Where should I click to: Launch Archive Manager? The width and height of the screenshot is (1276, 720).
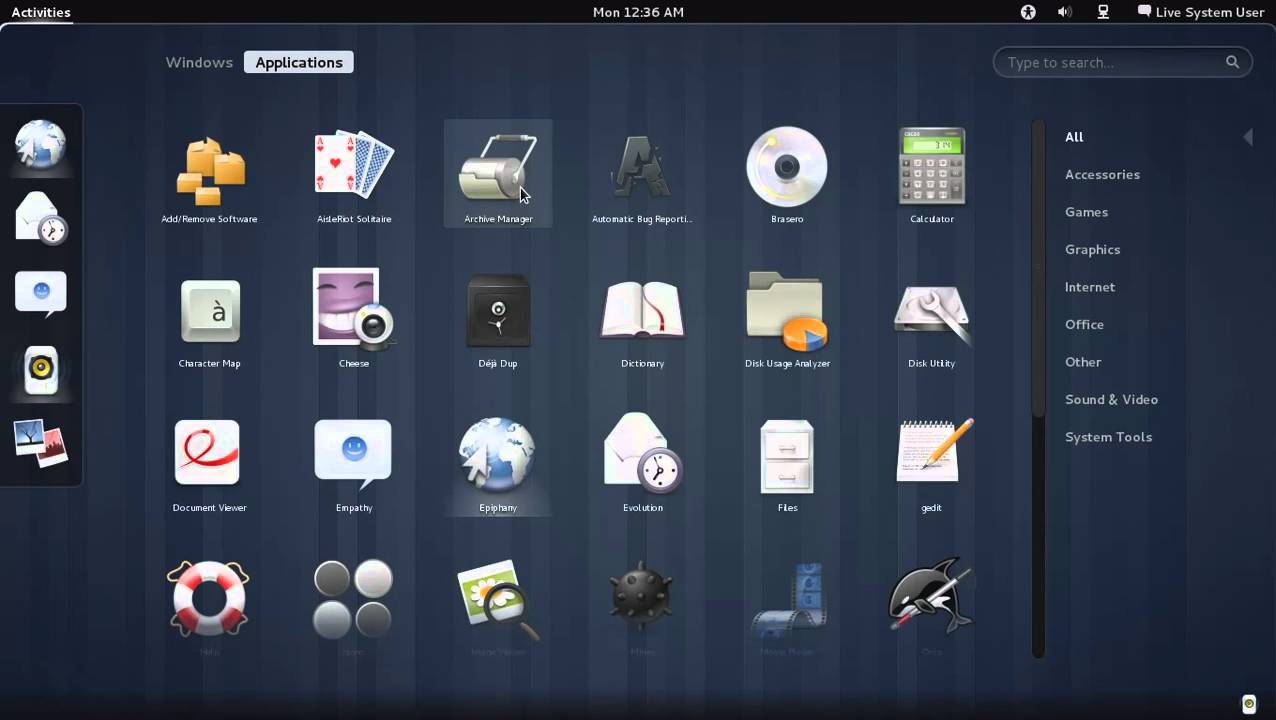click(498, 172)
